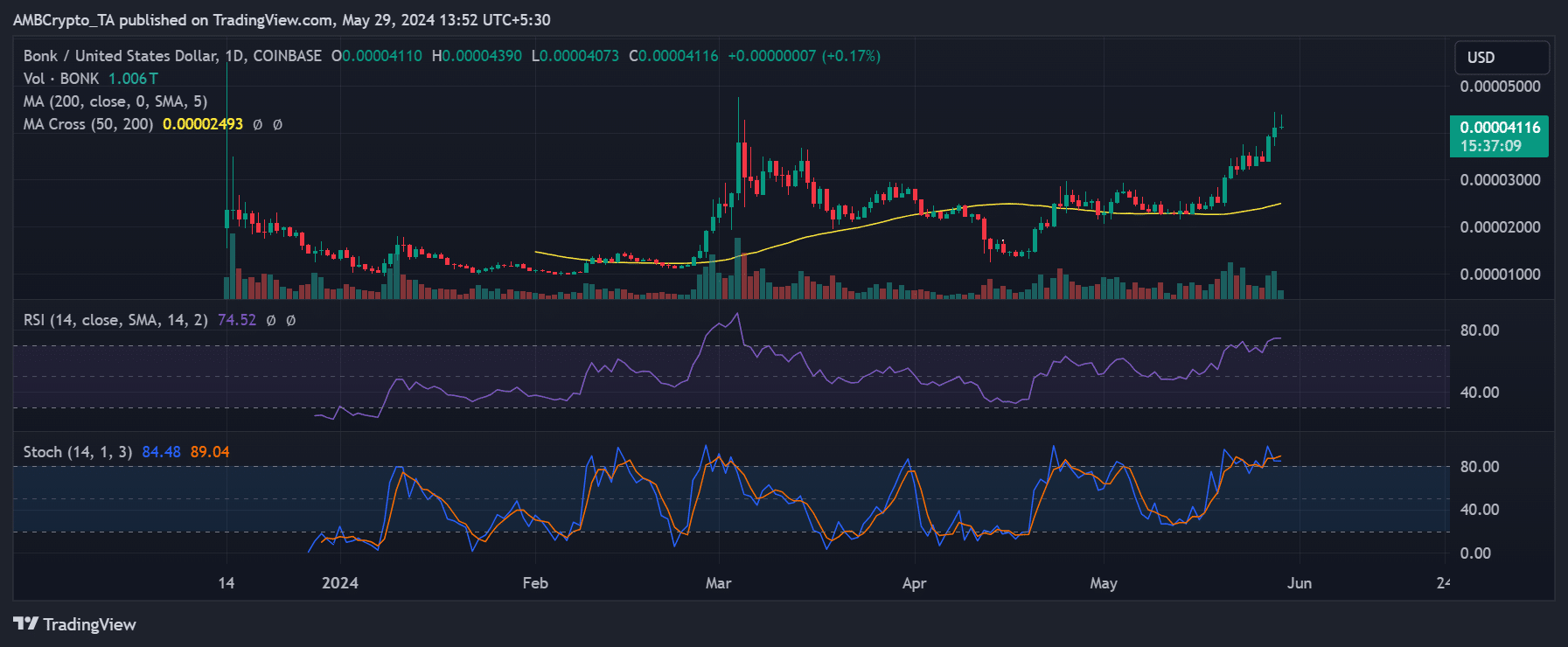Viewport: 1568px width, 647px height.
Task: Click the low price L0.00004073
Action: 575,56
